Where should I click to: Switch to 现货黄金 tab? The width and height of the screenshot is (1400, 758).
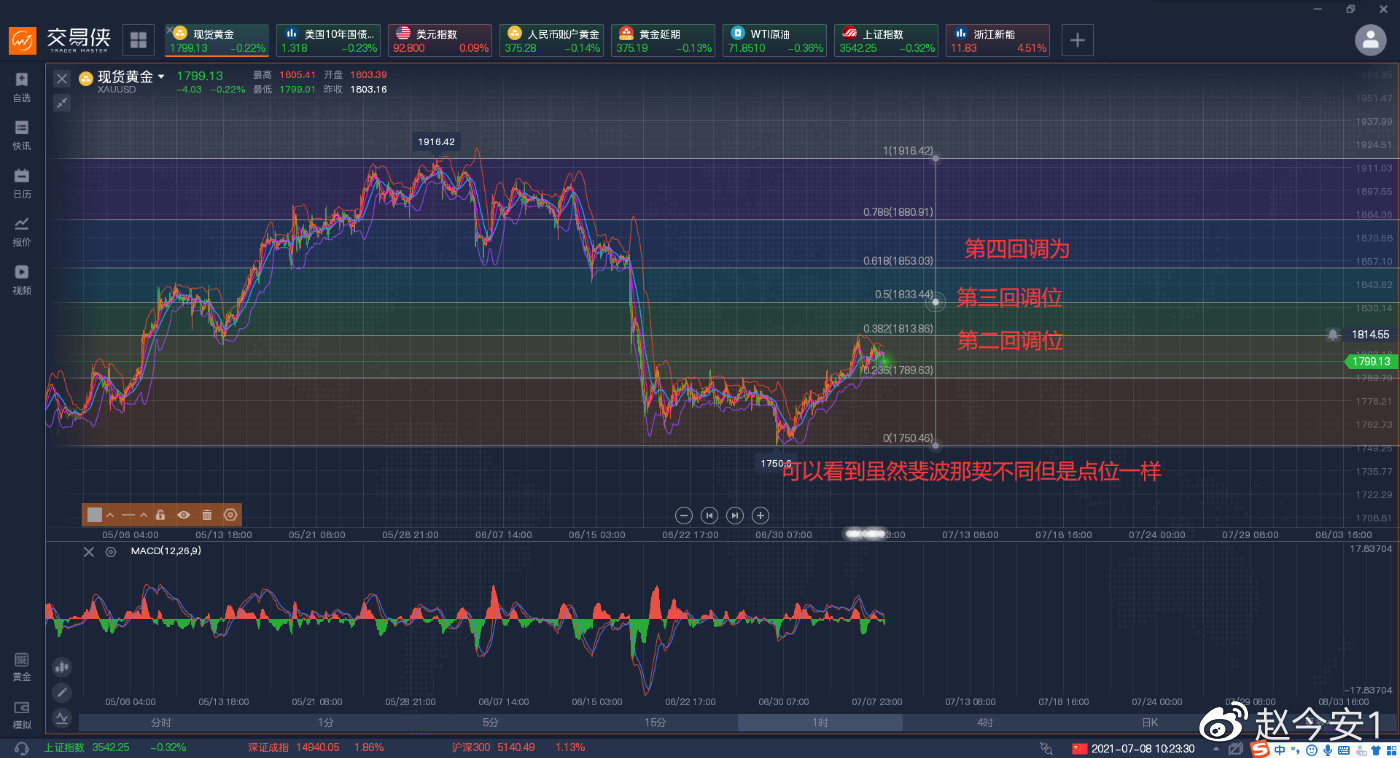217,40
